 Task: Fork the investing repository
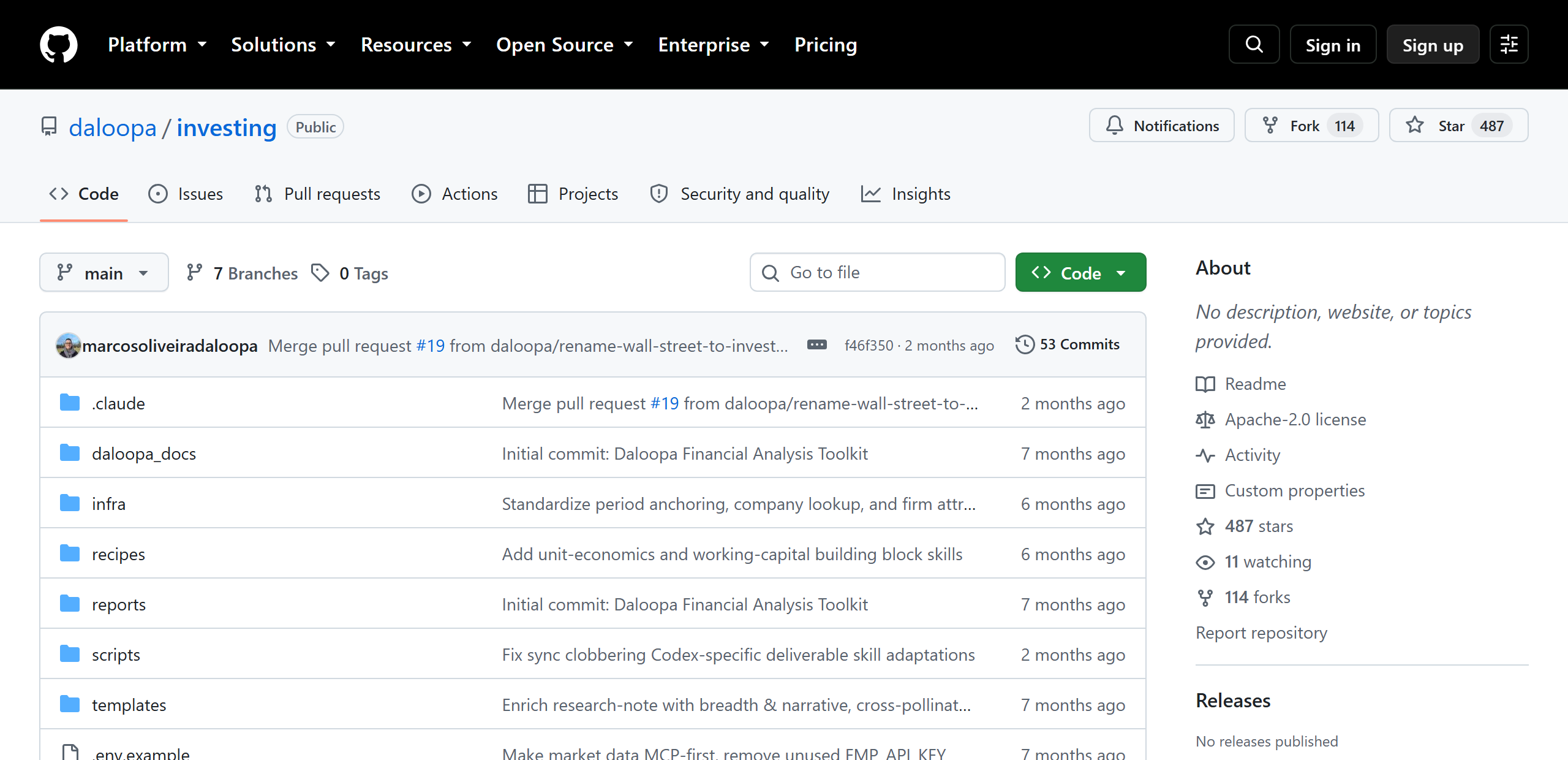[x=1311, y=126]
